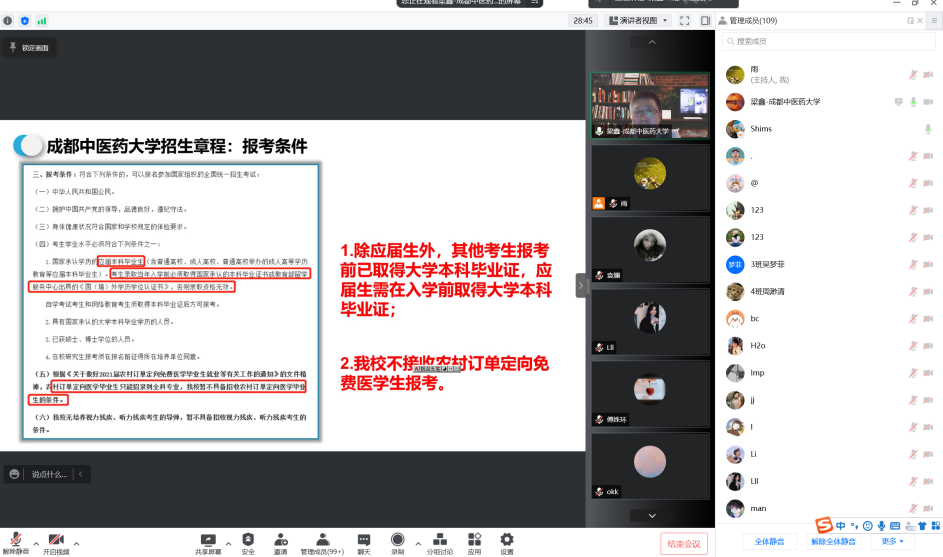943x557 pixels.
Task: Search members in the 搜索成员 field
Action: [829, 42]
